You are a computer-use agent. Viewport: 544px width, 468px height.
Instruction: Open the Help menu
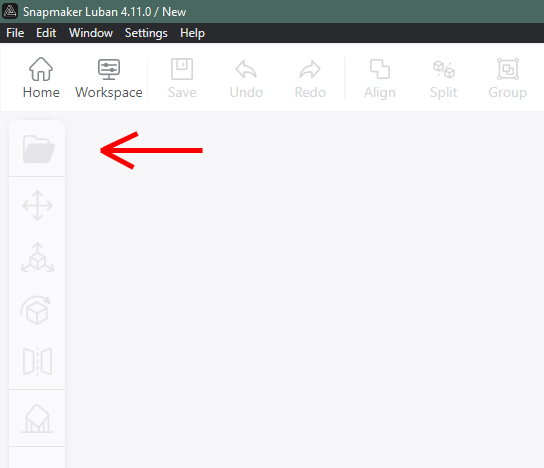coord(192,33)
